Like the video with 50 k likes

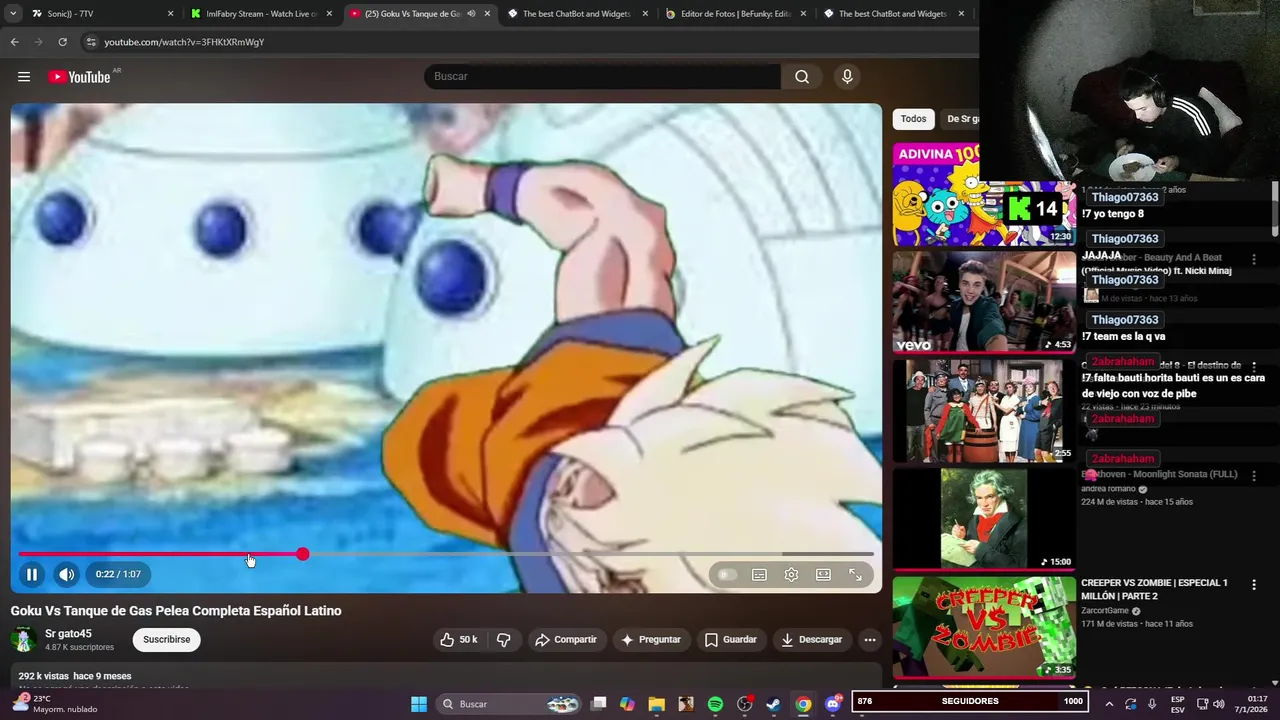click(459, 640)
